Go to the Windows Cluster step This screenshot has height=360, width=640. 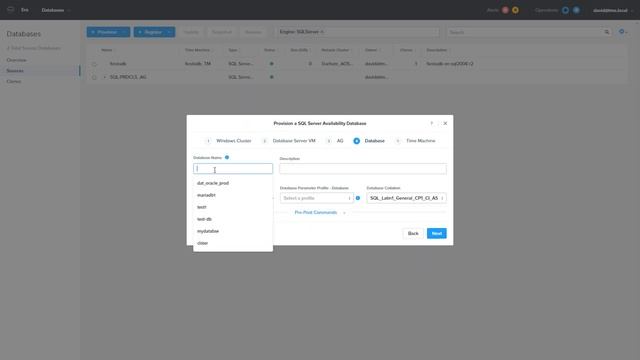click(x=229, y=141)
